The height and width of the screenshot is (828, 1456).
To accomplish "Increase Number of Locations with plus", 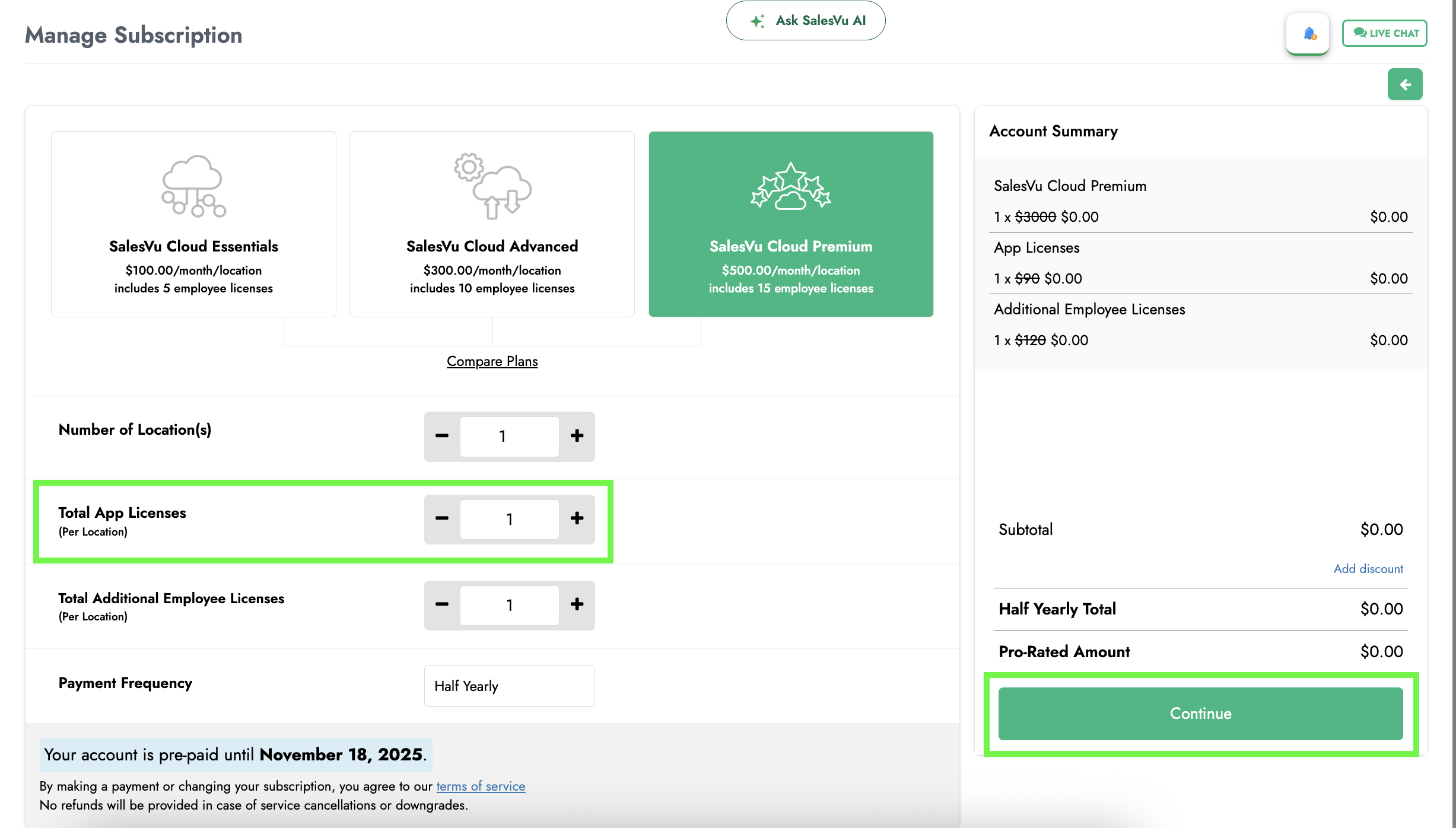I will (577, 436).
